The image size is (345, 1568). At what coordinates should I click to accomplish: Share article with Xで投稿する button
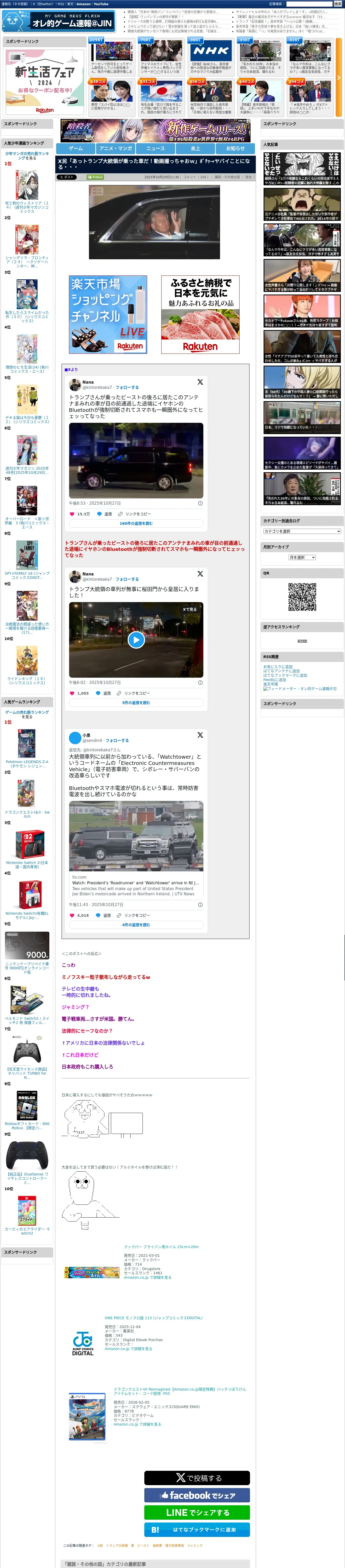click(x=197, y=1478)
